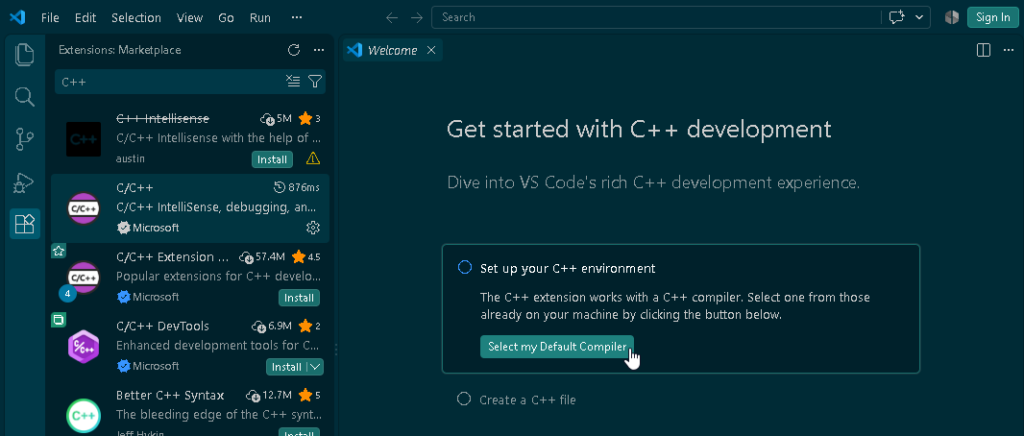Click the 'austin' publisher name
1024x436 pixels.
click(x=131, y=159)
